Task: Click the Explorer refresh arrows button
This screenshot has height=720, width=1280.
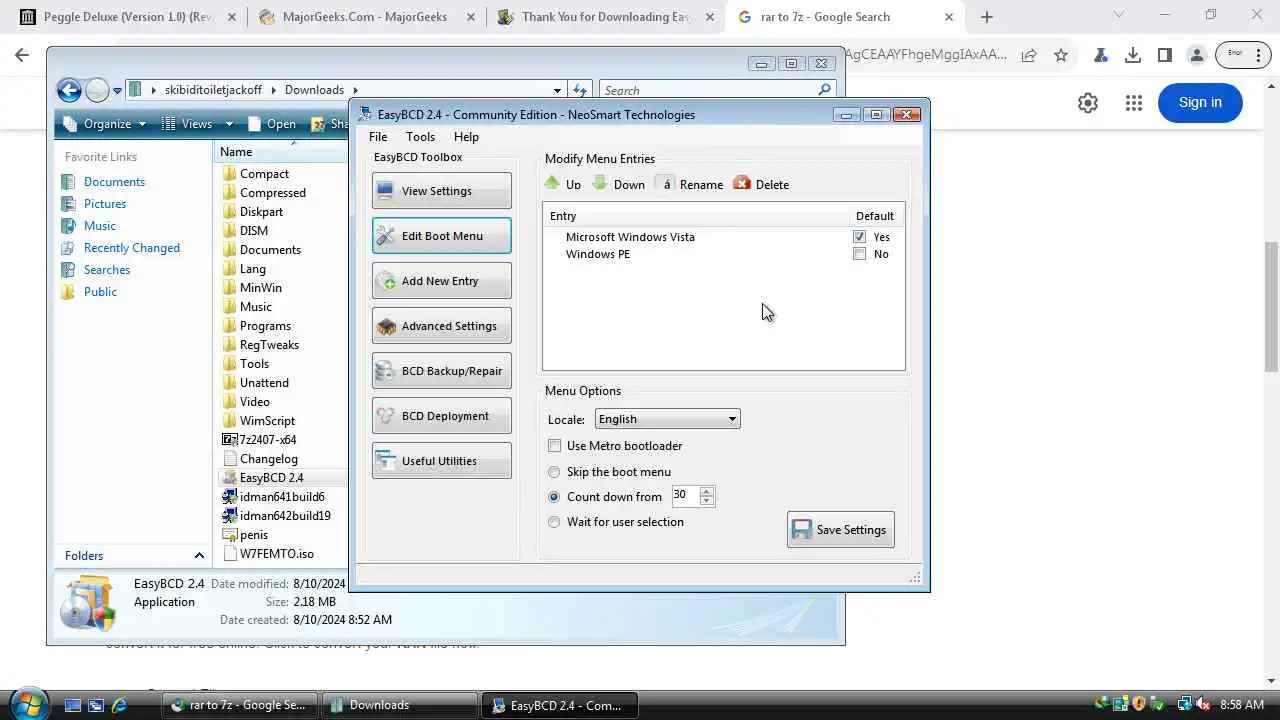Action: point(580,90)
